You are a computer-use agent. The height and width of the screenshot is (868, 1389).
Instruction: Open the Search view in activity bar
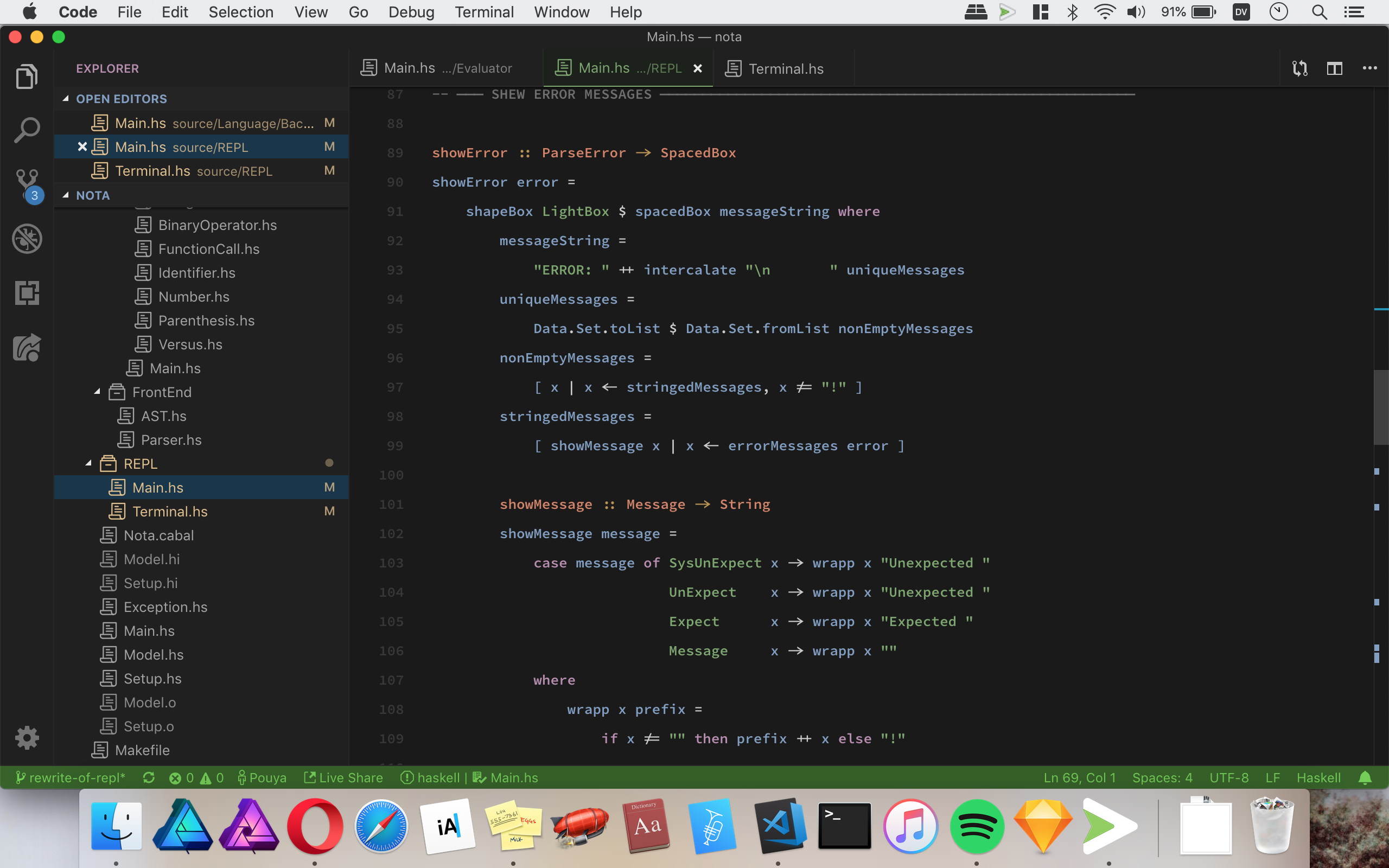pyautogui.click(x=27, y=130)
